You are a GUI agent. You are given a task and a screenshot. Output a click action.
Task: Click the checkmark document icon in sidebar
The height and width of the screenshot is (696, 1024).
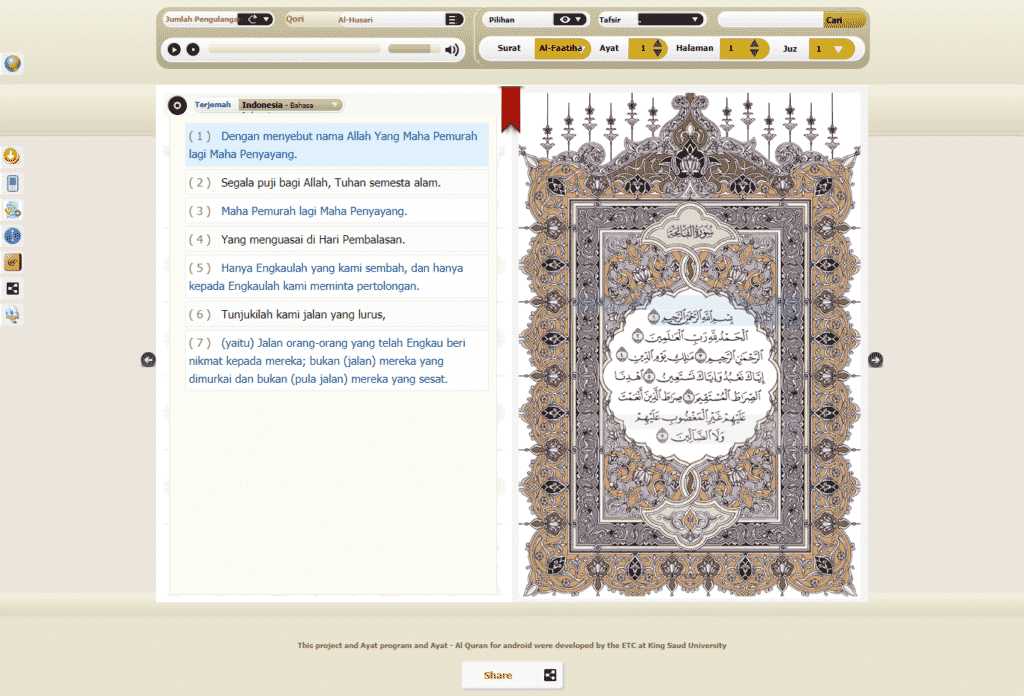(x=12, y=210)
